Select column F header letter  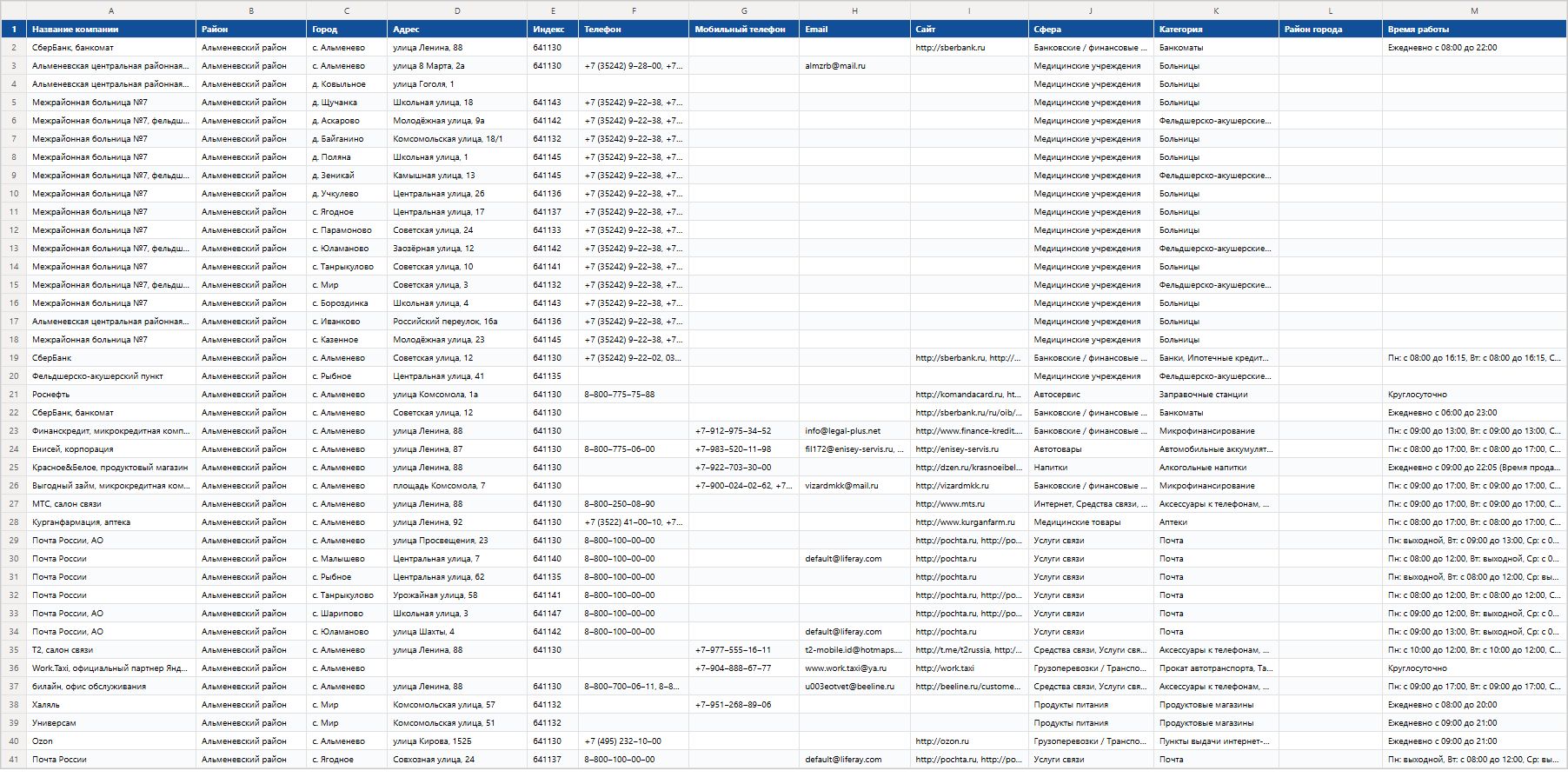(x=634, y=10)
